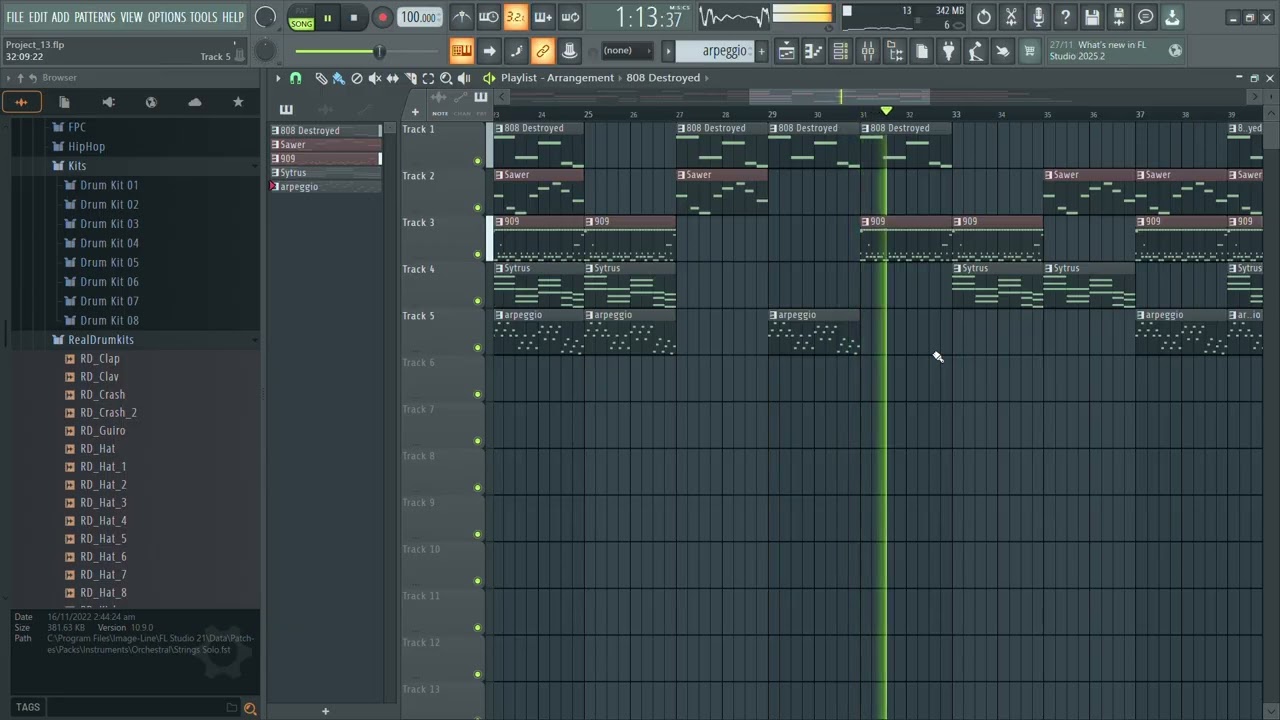The image size is (1280, 720).
Task: Select the 808 Destroyed pattern in picker
Action: pyautogui.click(x=325, y=131)
